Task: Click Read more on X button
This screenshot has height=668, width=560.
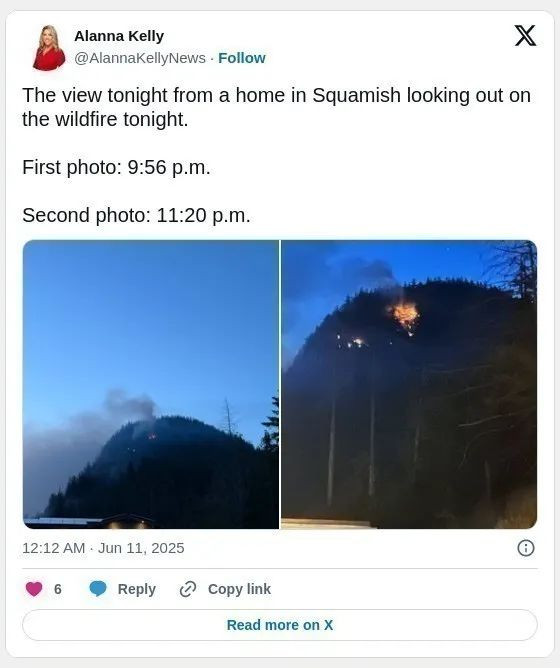Action: (280, 625)
